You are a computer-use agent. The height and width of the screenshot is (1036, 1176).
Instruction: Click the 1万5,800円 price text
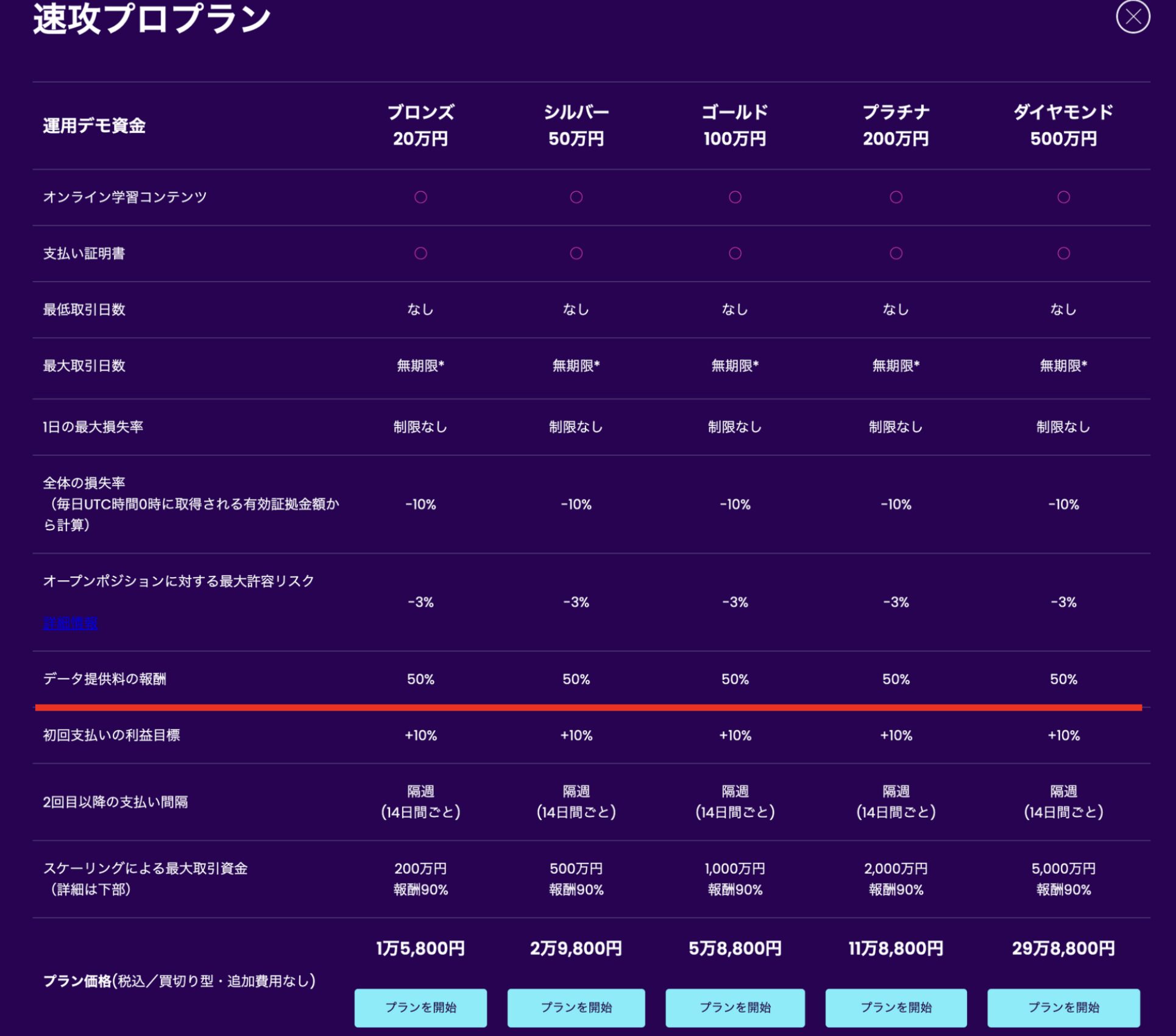coord(420,948)
